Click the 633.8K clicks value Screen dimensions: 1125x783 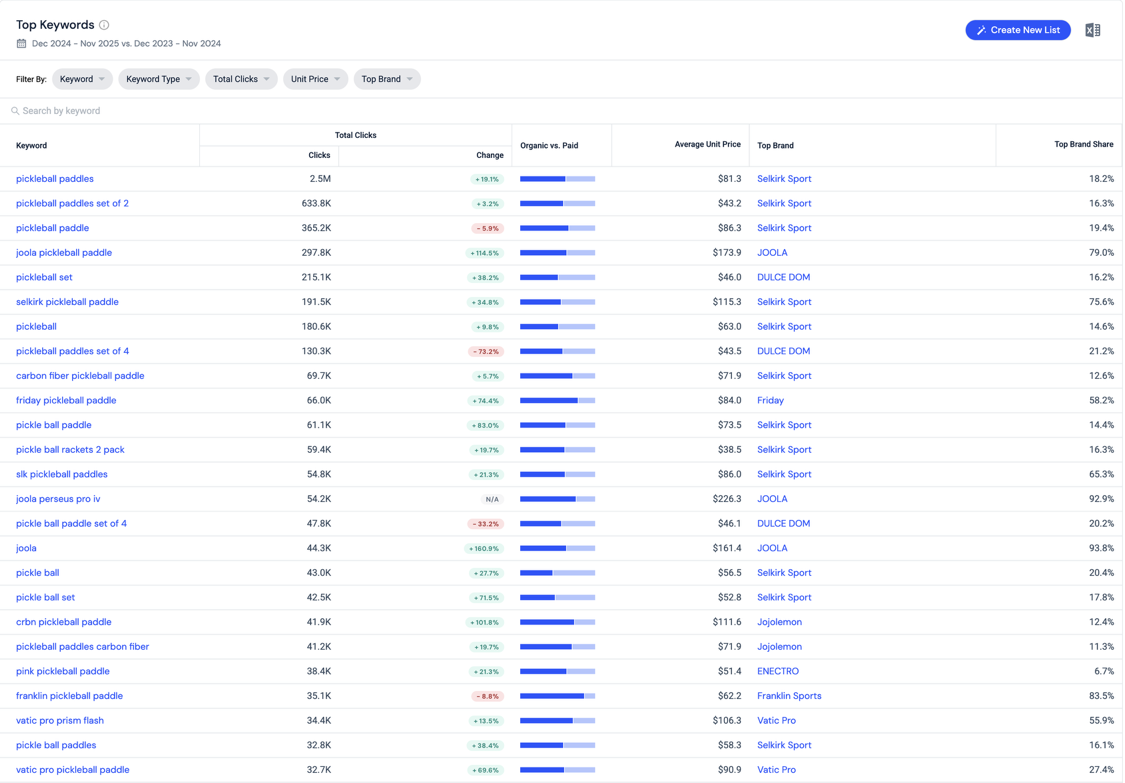coord(316,203)
